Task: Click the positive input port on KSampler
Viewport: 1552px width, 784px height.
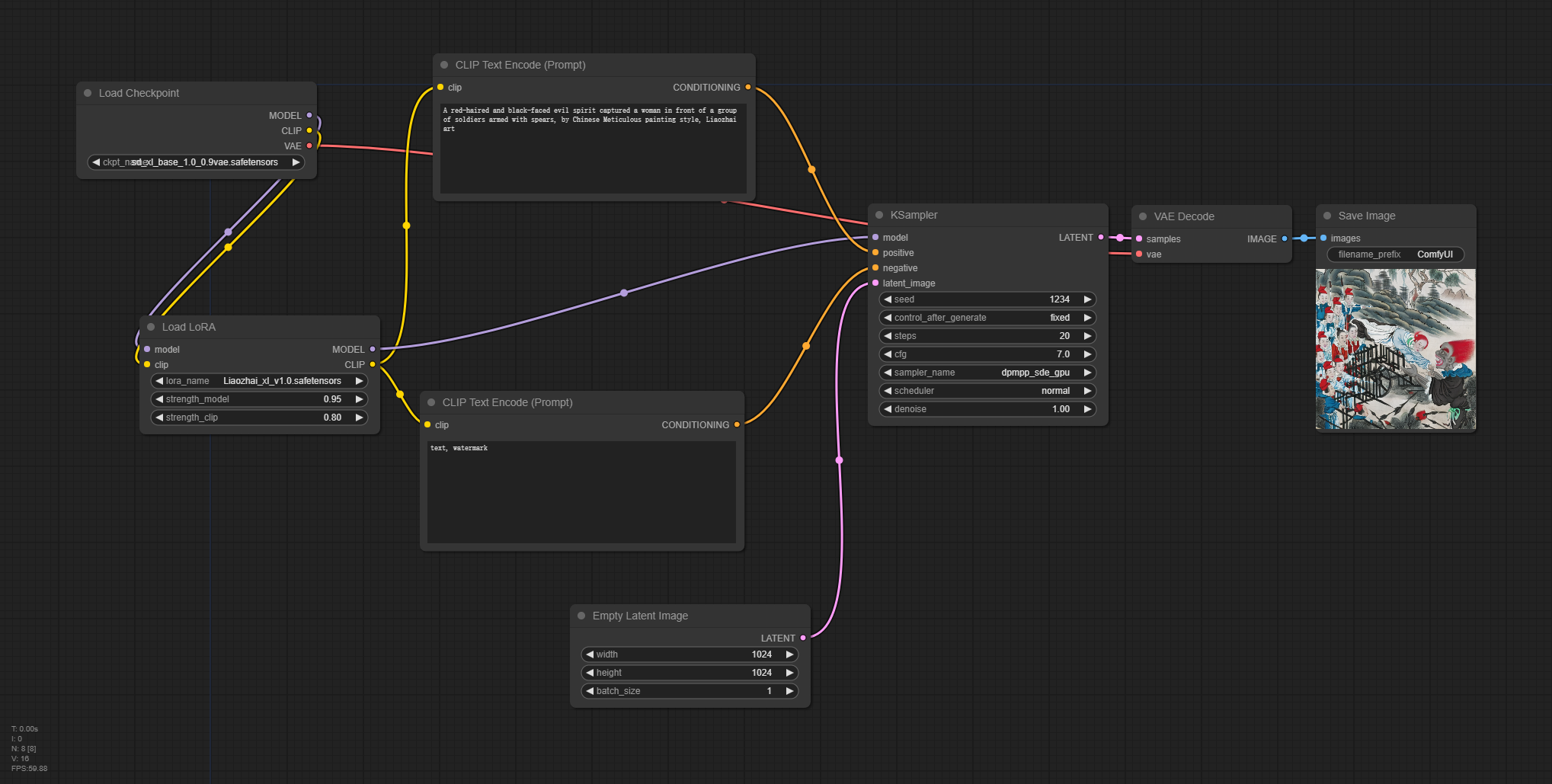Action: 875,253
